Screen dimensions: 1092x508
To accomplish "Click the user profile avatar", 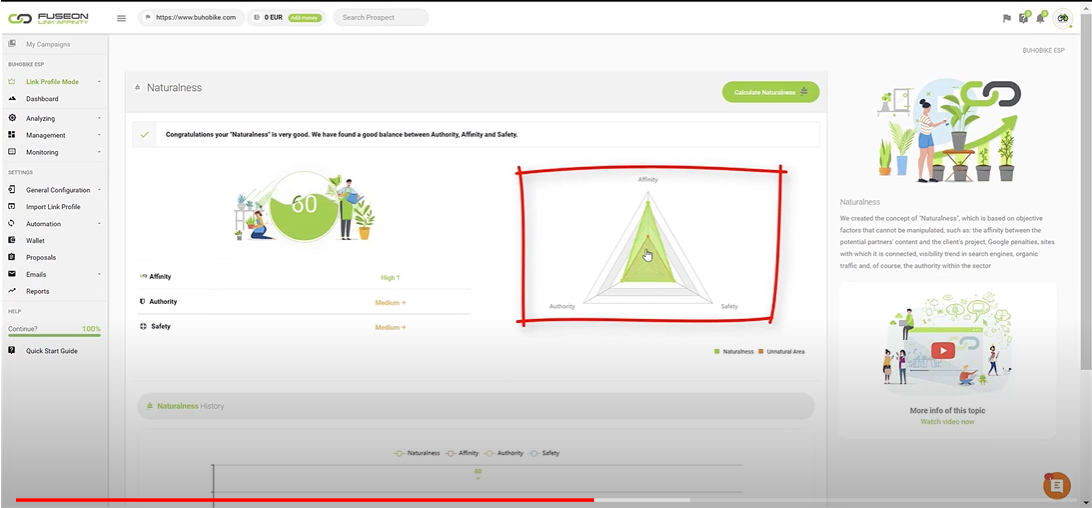I will (x=1062, y=18).
